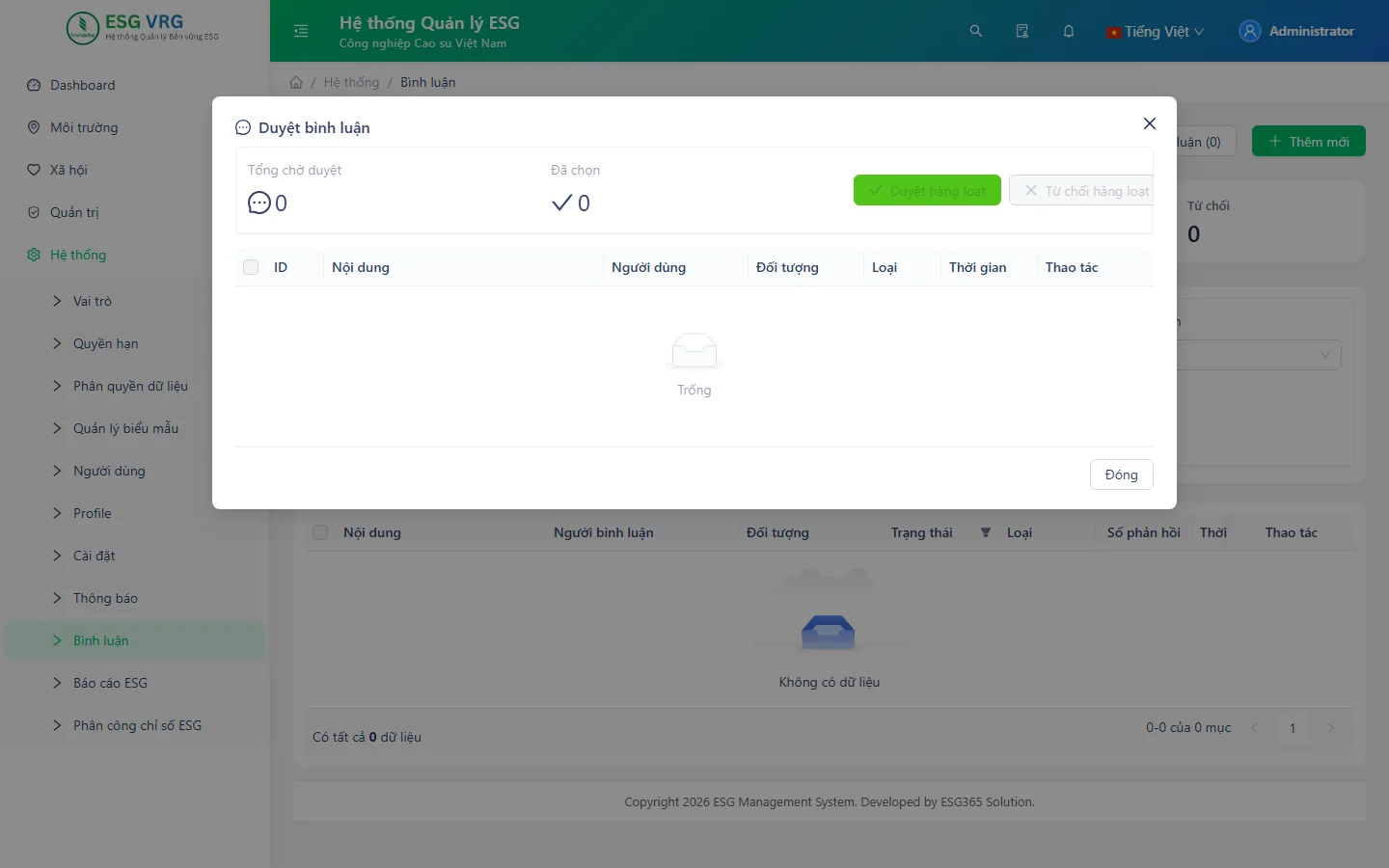
Task: Go to Cài đặt submenu item
Action: click(x=135, y=556)
